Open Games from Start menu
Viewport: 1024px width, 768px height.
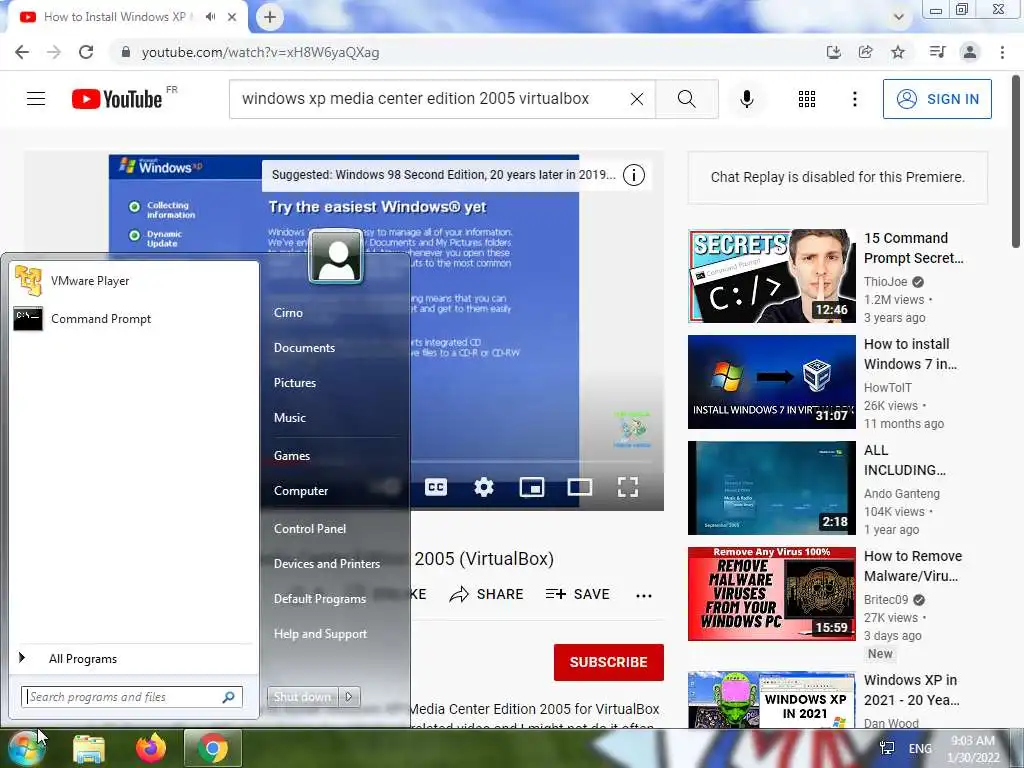pos(291,456)
